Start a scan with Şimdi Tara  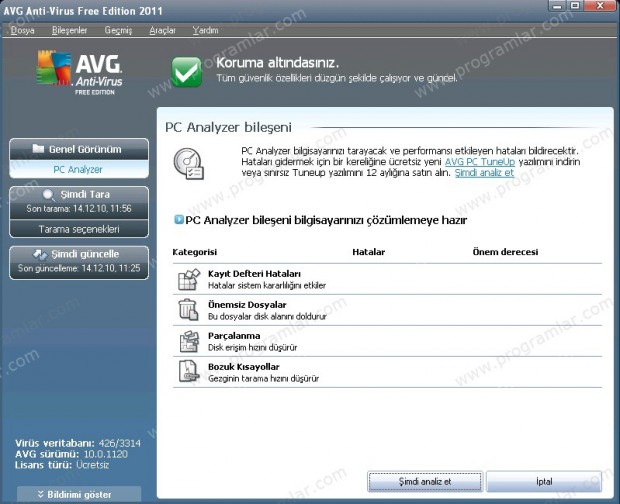79,202
